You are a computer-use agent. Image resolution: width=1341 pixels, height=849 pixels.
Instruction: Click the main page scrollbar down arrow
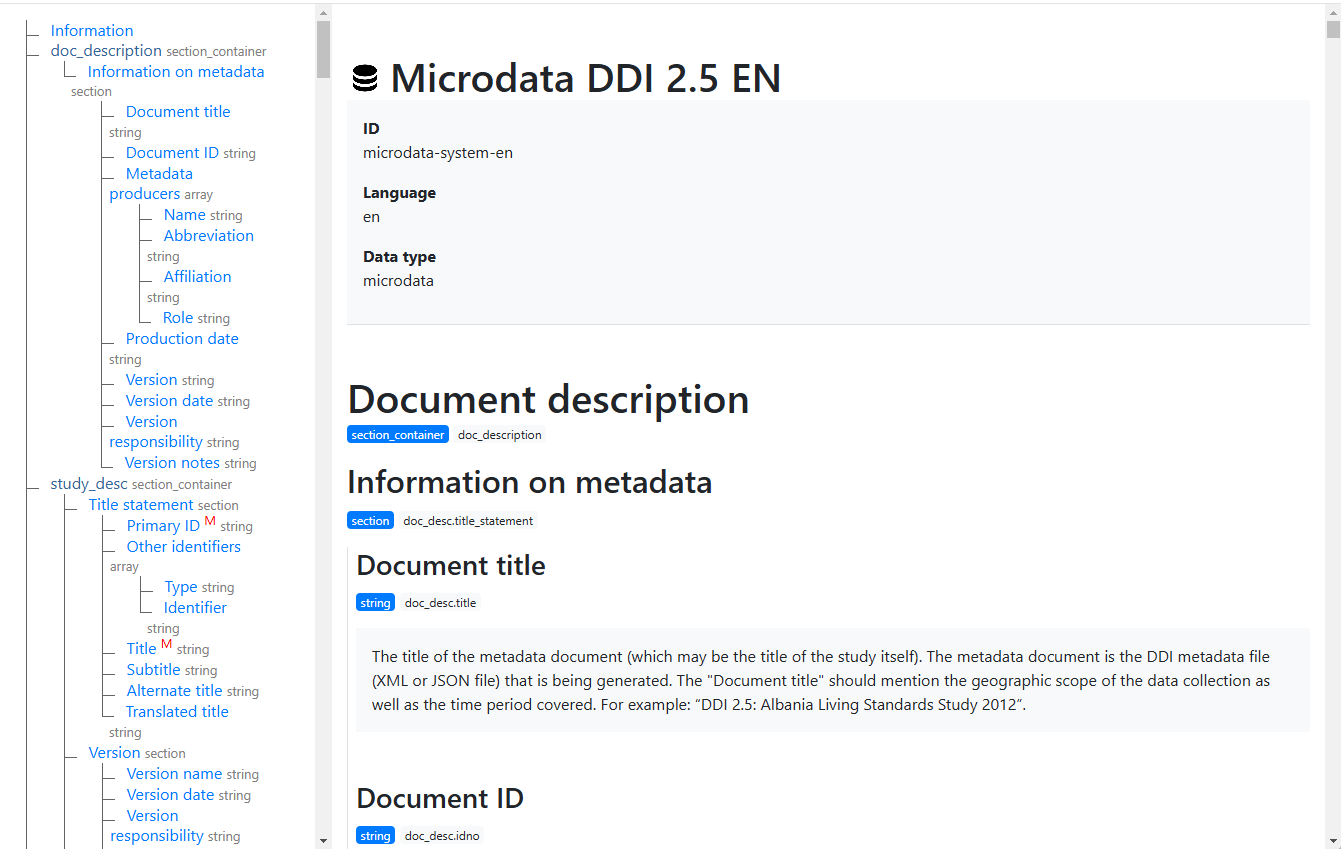tap(1333, 840)
